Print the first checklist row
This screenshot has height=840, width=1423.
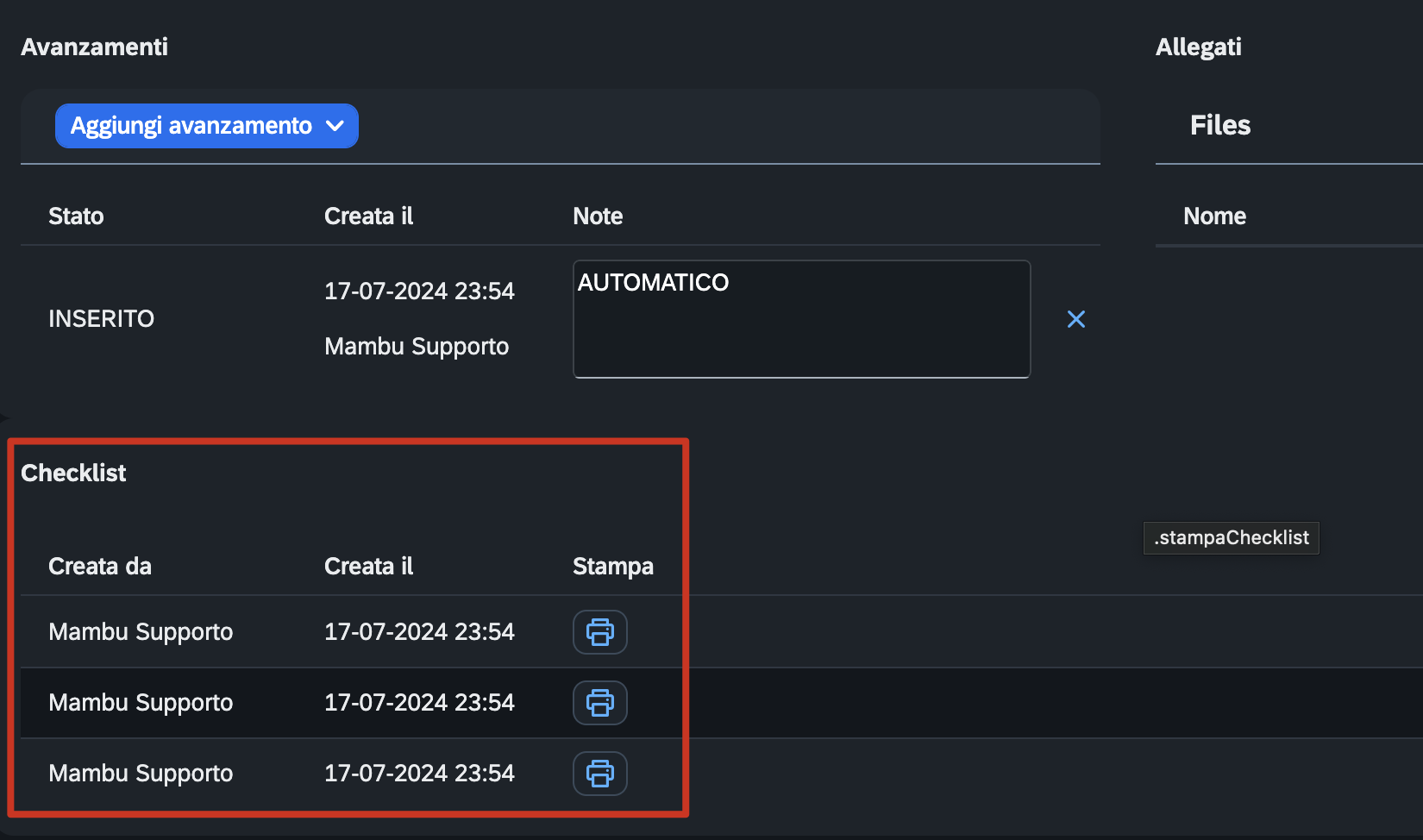600,632
